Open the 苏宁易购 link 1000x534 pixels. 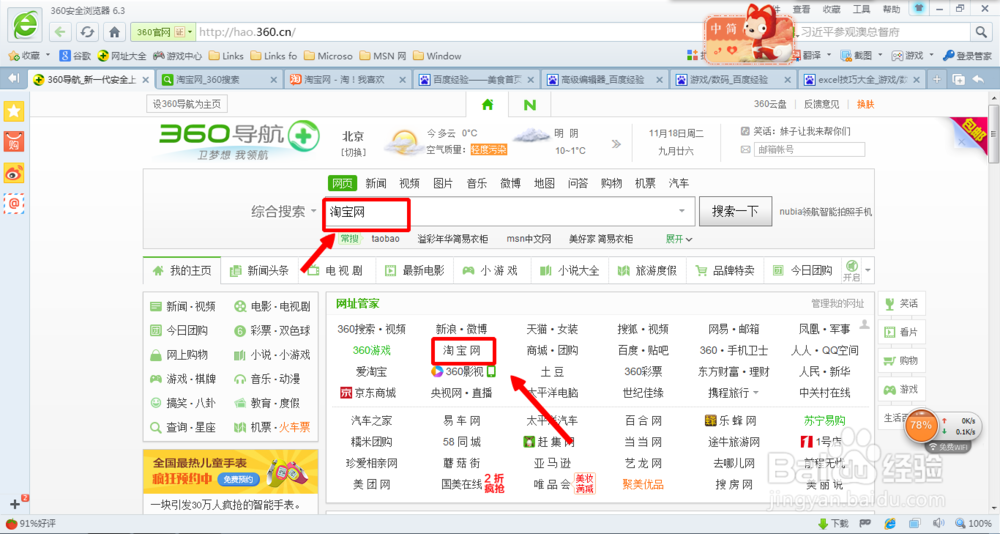(824, 420)
